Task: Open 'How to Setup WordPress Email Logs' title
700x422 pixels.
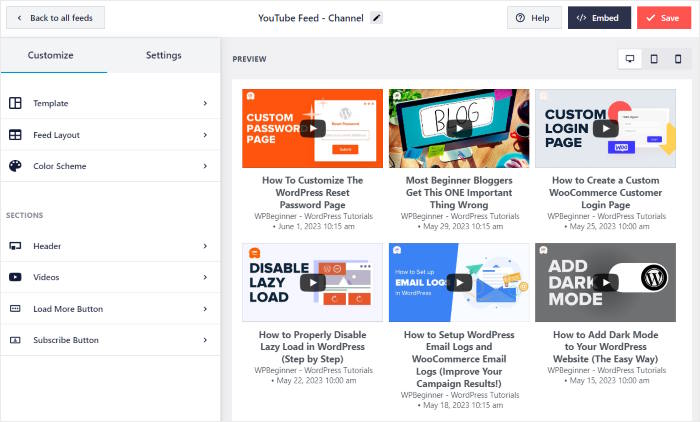Action: (459, 359)
